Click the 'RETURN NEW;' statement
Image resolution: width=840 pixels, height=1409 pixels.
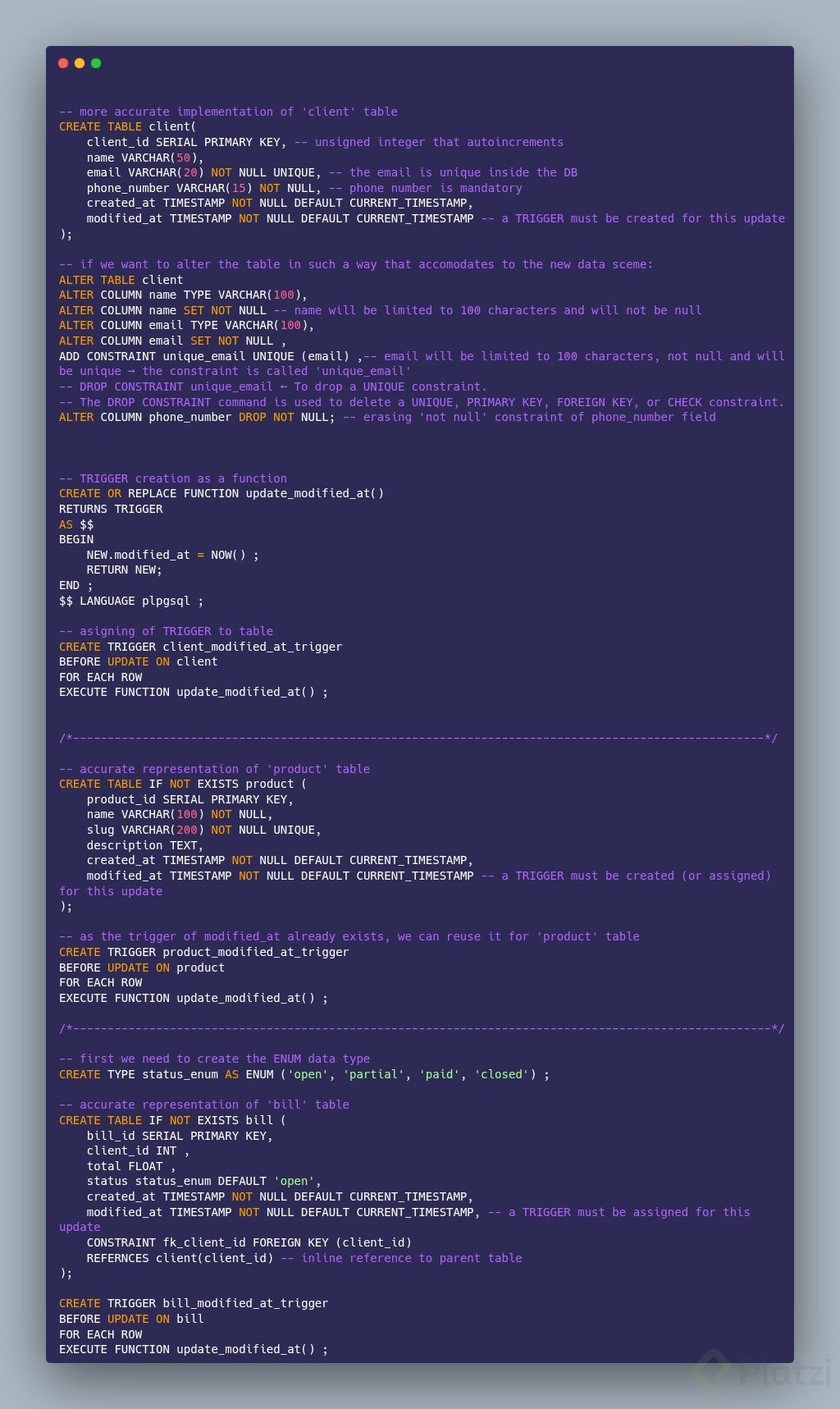124,570
